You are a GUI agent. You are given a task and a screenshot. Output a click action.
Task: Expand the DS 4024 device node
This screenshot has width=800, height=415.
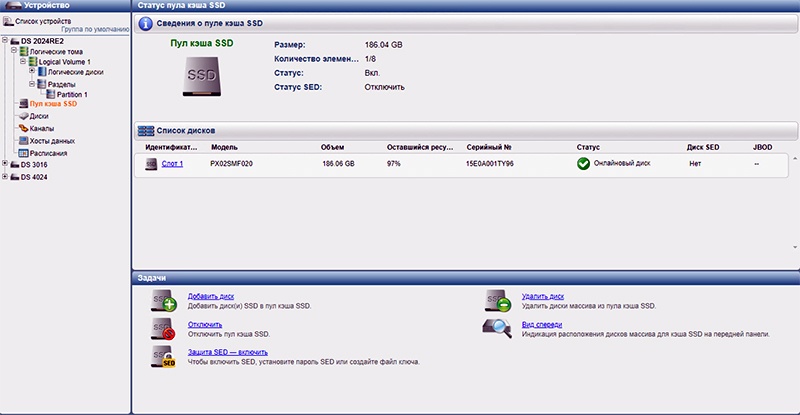pyautogui.click(x=5, y=176)
